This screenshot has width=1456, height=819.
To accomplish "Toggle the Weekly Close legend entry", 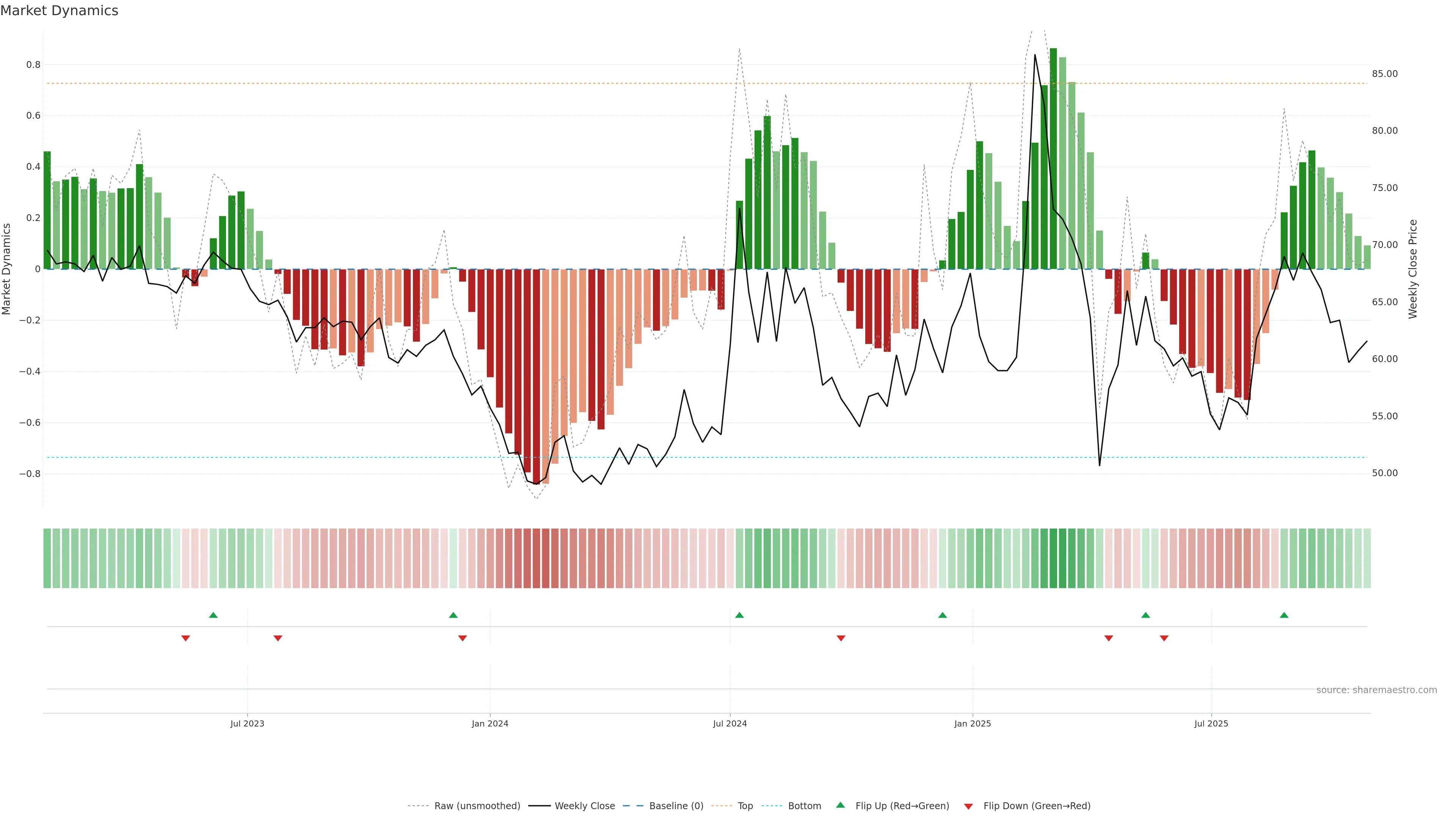I will click(584, 806).
